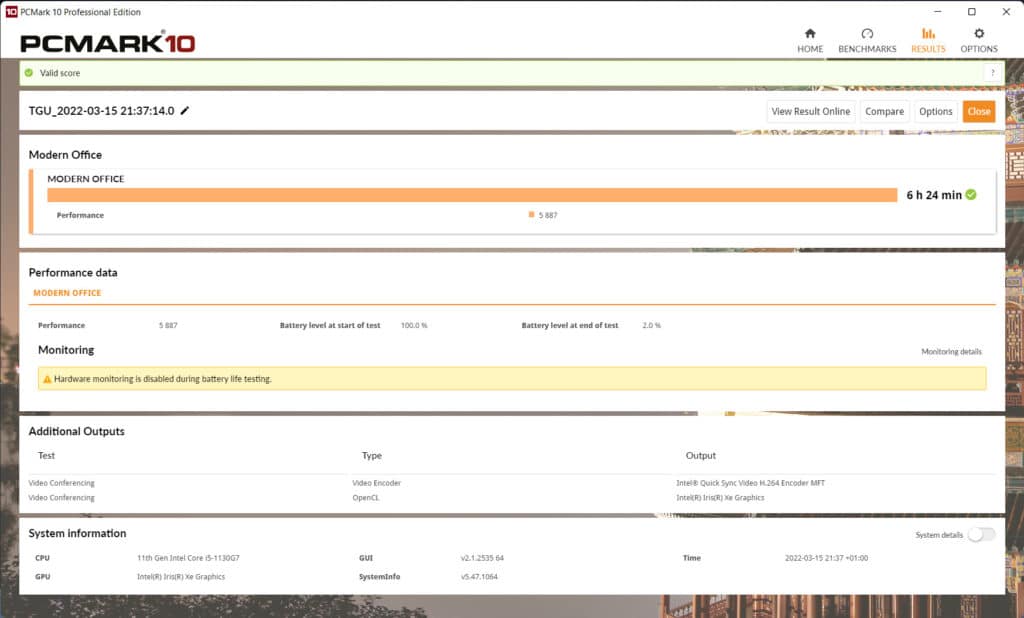The width and height of the screenshot is (1024, 618).
Task: Click the Additional Outputs heading
Action: pyautogui.click(x=76, y=431)
